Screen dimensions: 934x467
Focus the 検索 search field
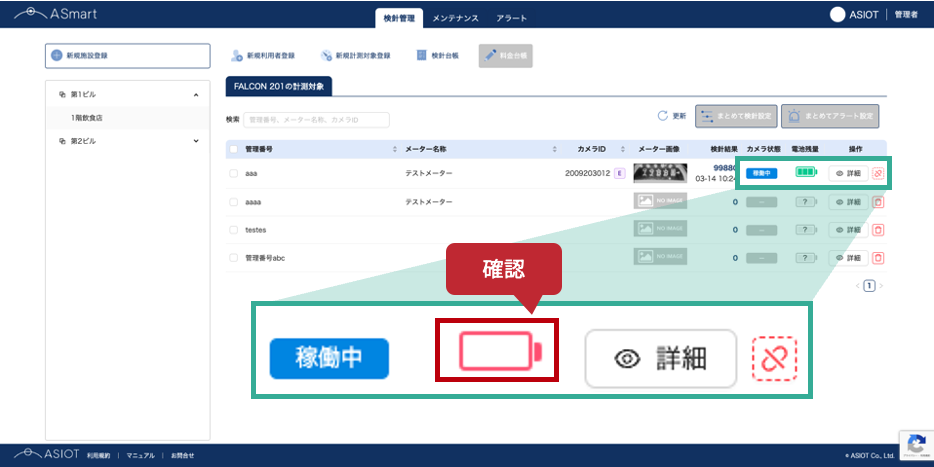click(x=316, y=120)
